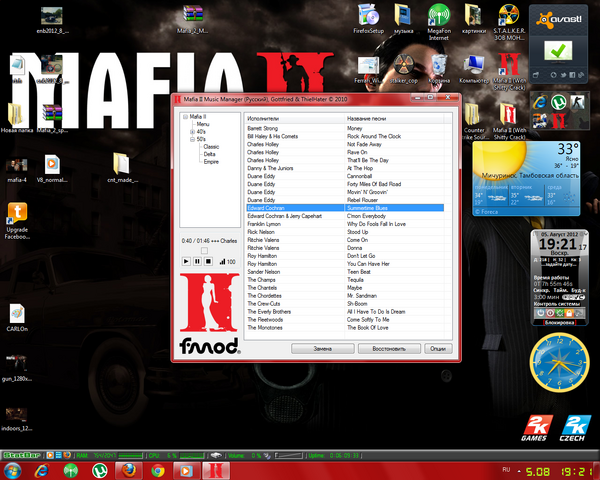The width and height of the screenshot is (600, 480).
Task: Open the cnt_made folder icon
Action: pyautogui.click(x=122, y=168)
